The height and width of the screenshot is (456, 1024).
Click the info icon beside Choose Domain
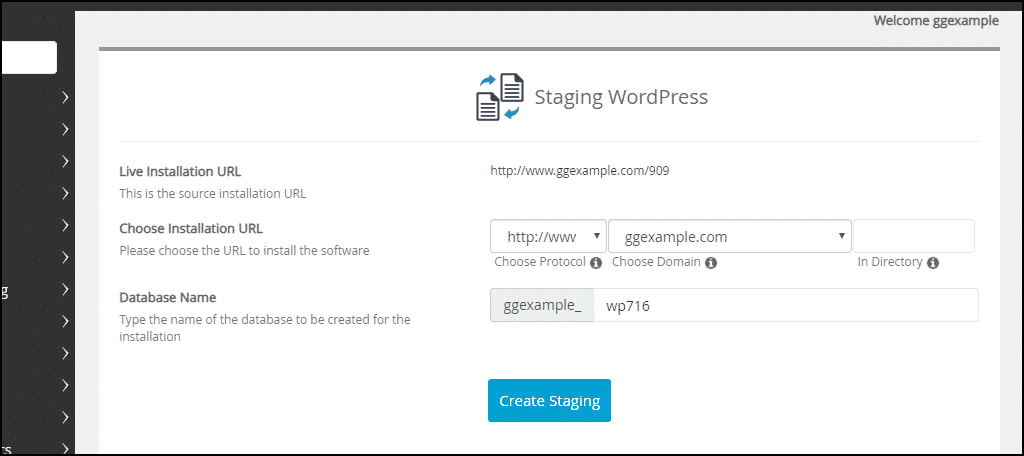click(x=711, y=263)
